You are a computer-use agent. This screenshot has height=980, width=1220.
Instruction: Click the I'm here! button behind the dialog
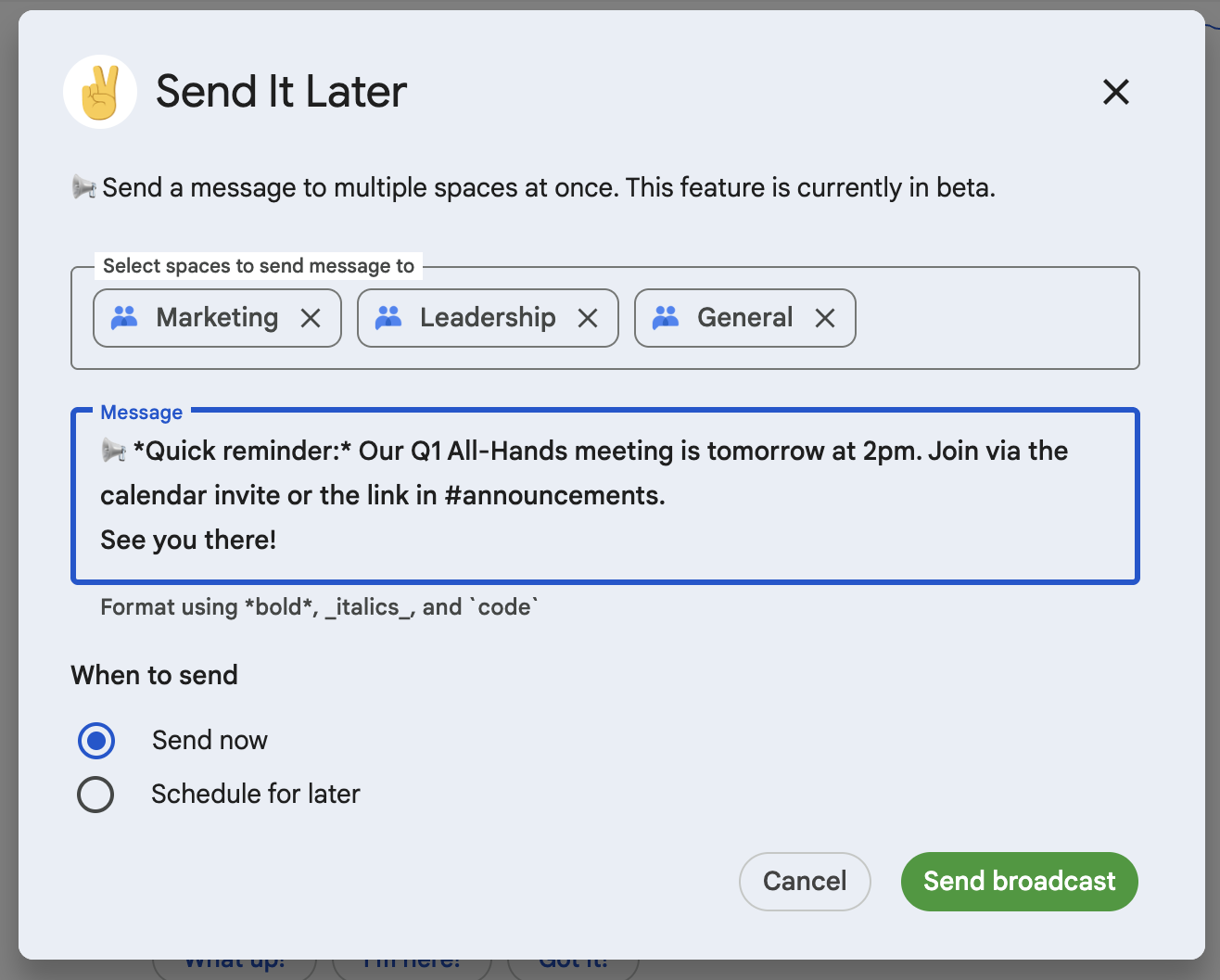pyautogui.click(x=412, y=964)
